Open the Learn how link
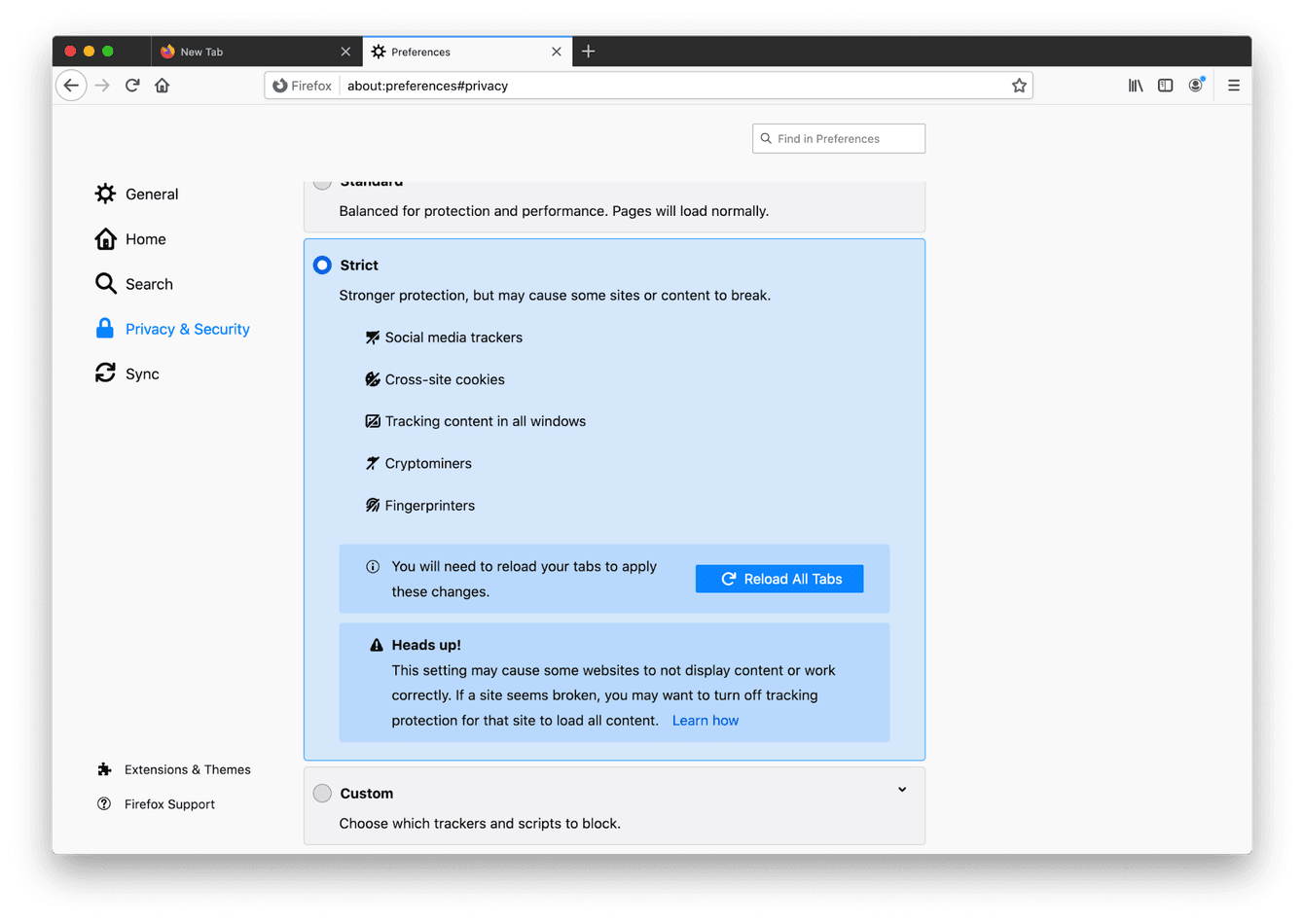The height and width of the screenshot is (924, 1304). (x=705, y=720)
